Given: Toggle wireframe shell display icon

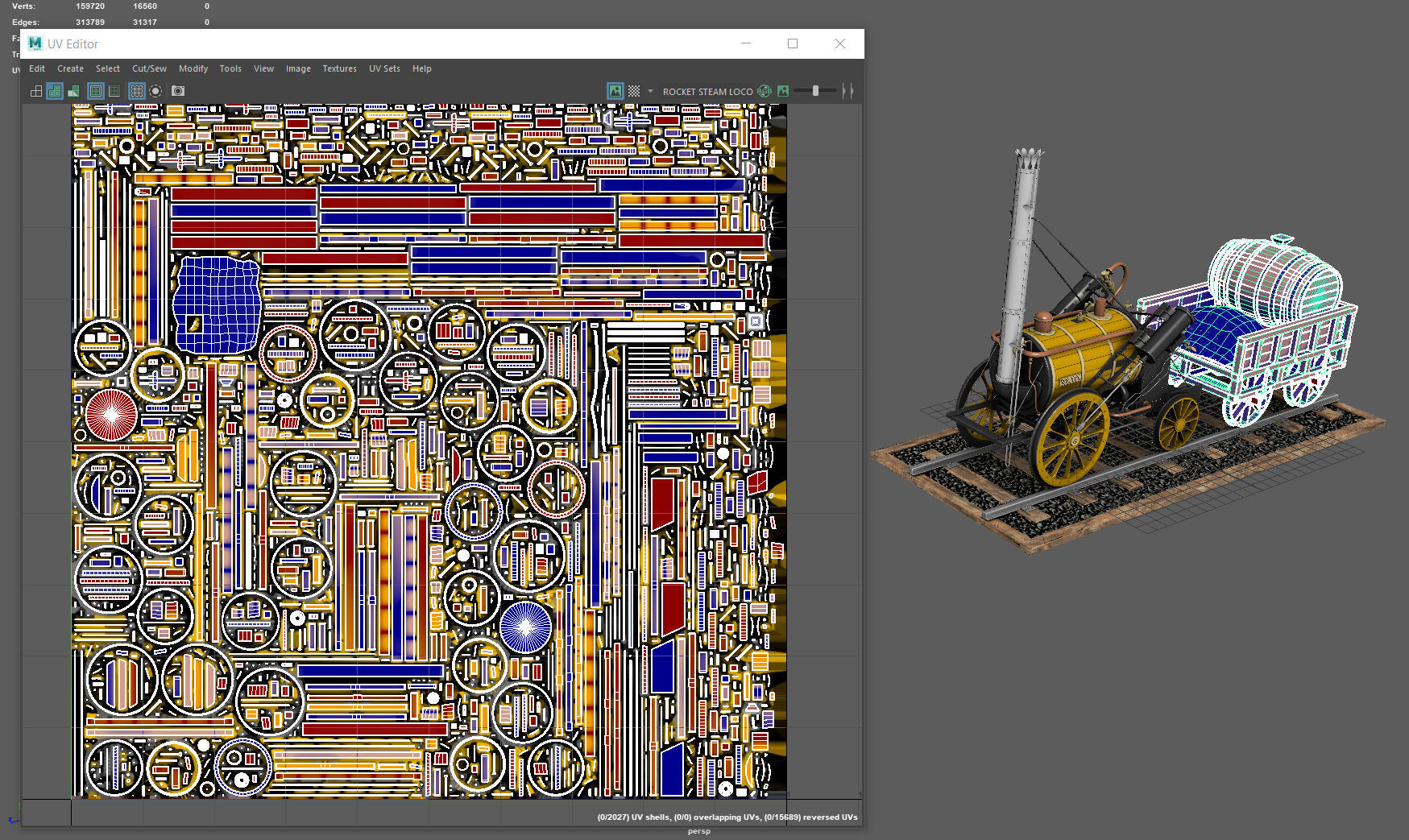Looking at the screenshot, I should click(36, 91).
